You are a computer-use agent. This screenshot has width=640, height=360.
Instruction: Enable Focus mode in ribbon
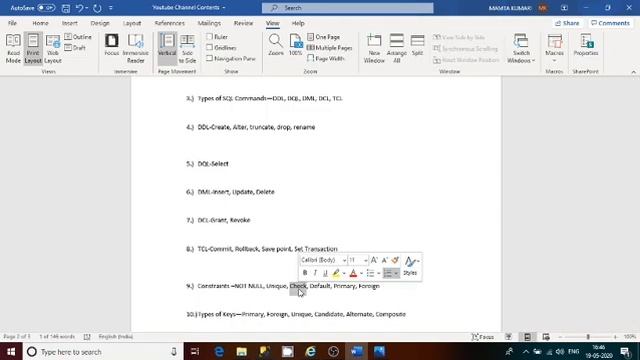(111, 45)
